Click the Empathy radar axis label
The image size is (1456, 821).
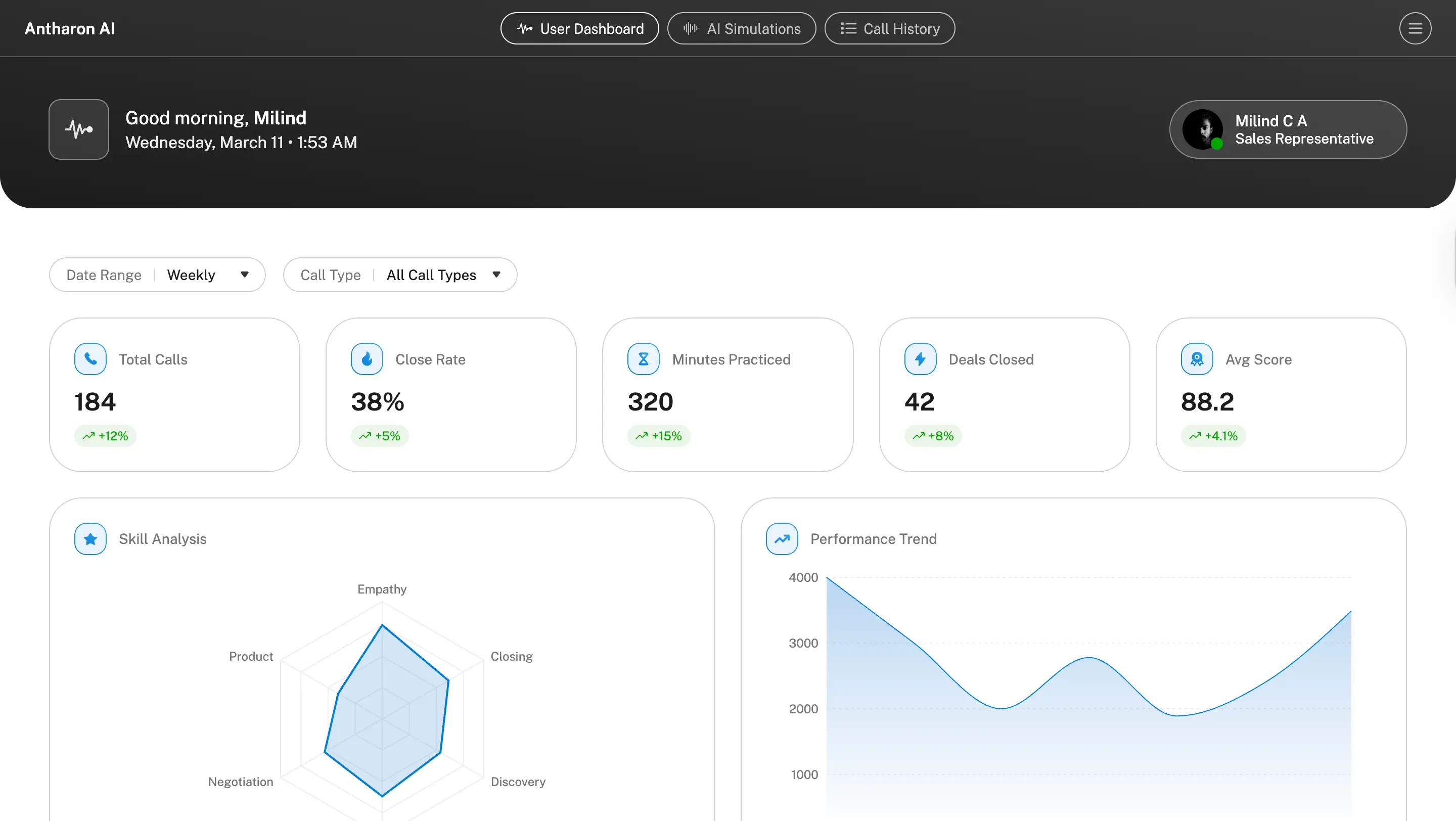tap(382, 589)
